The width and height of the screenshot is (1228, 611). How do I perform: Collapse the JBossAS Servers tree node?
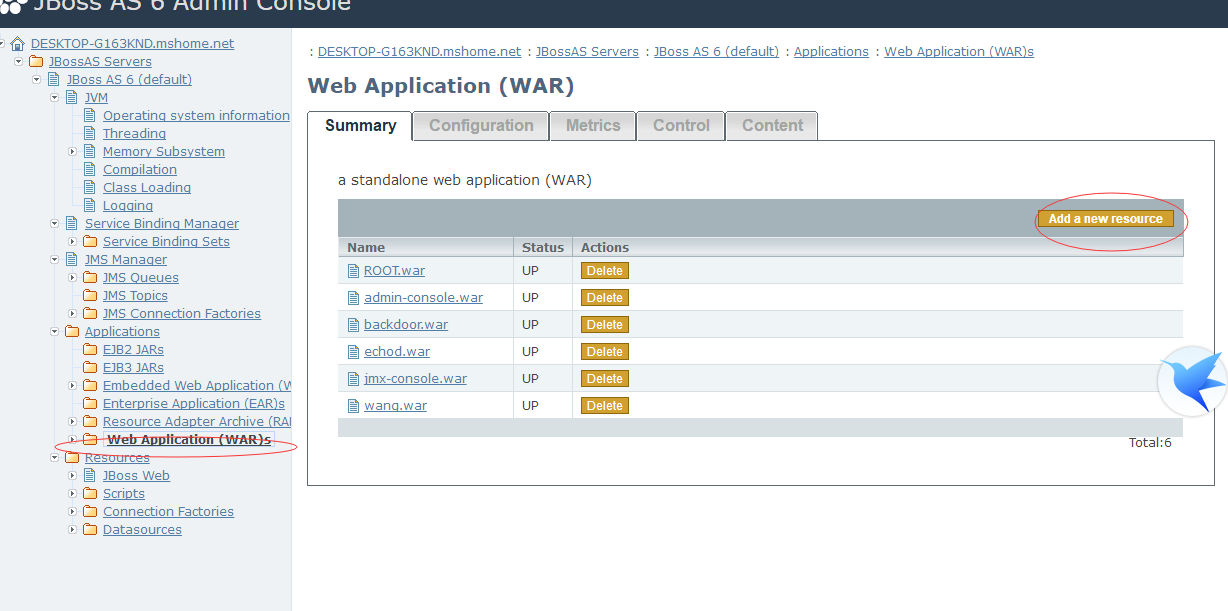(19, 62)
